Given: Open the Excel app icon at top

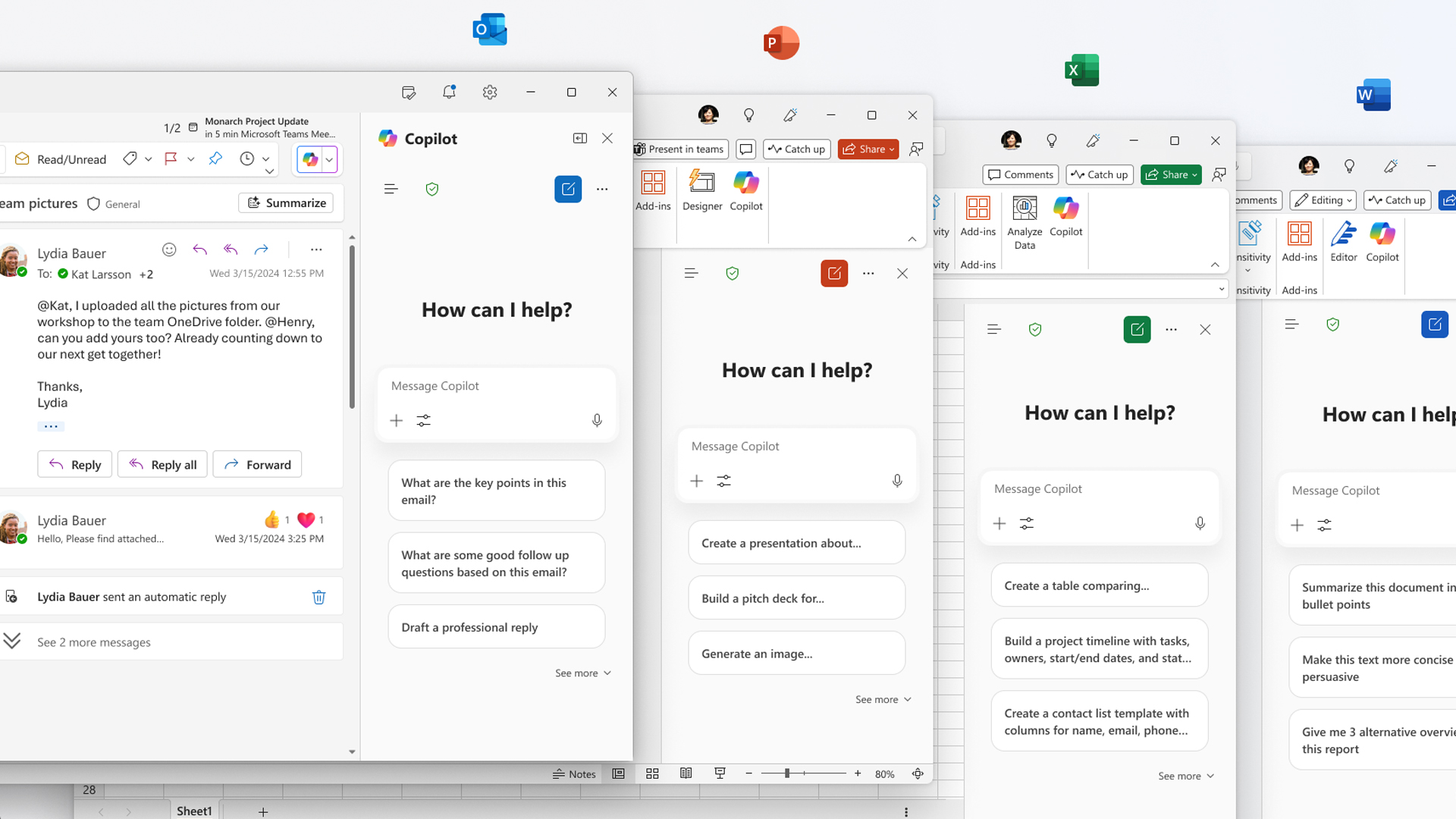Looking at the screenshot, I should (x=1082, y=71).
